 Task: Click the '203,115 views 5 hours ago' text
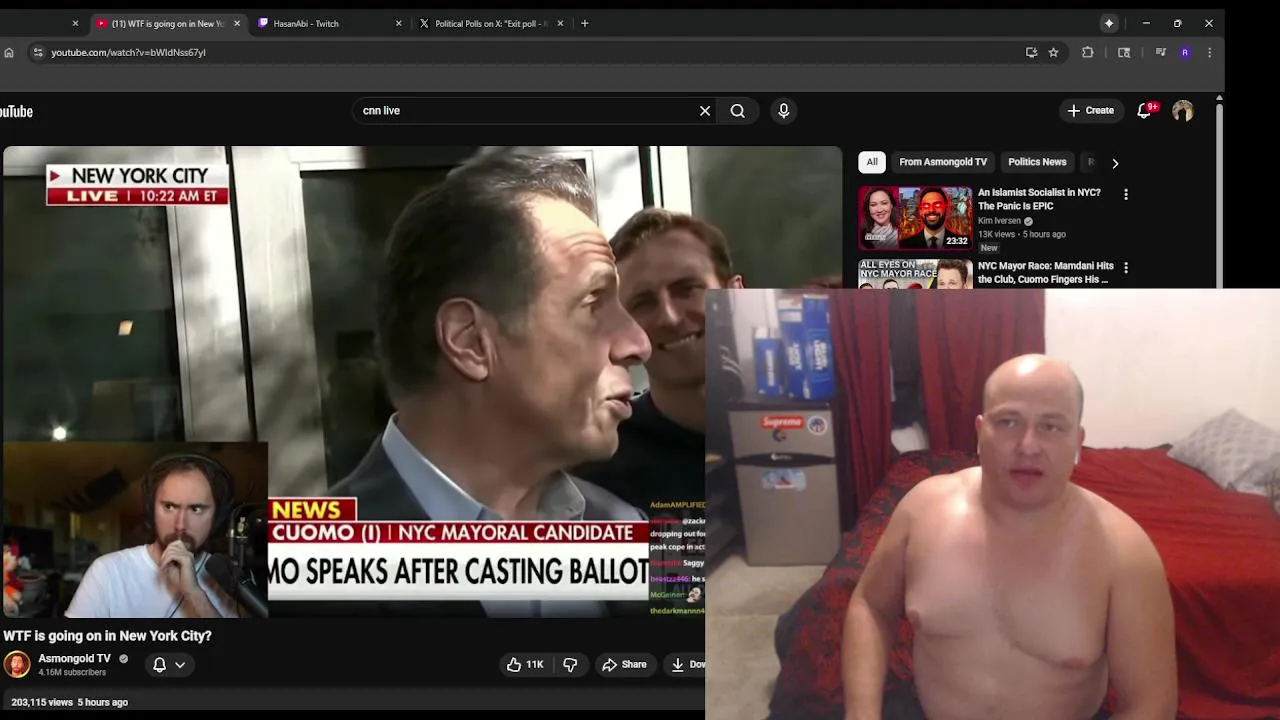coord(69,702)
